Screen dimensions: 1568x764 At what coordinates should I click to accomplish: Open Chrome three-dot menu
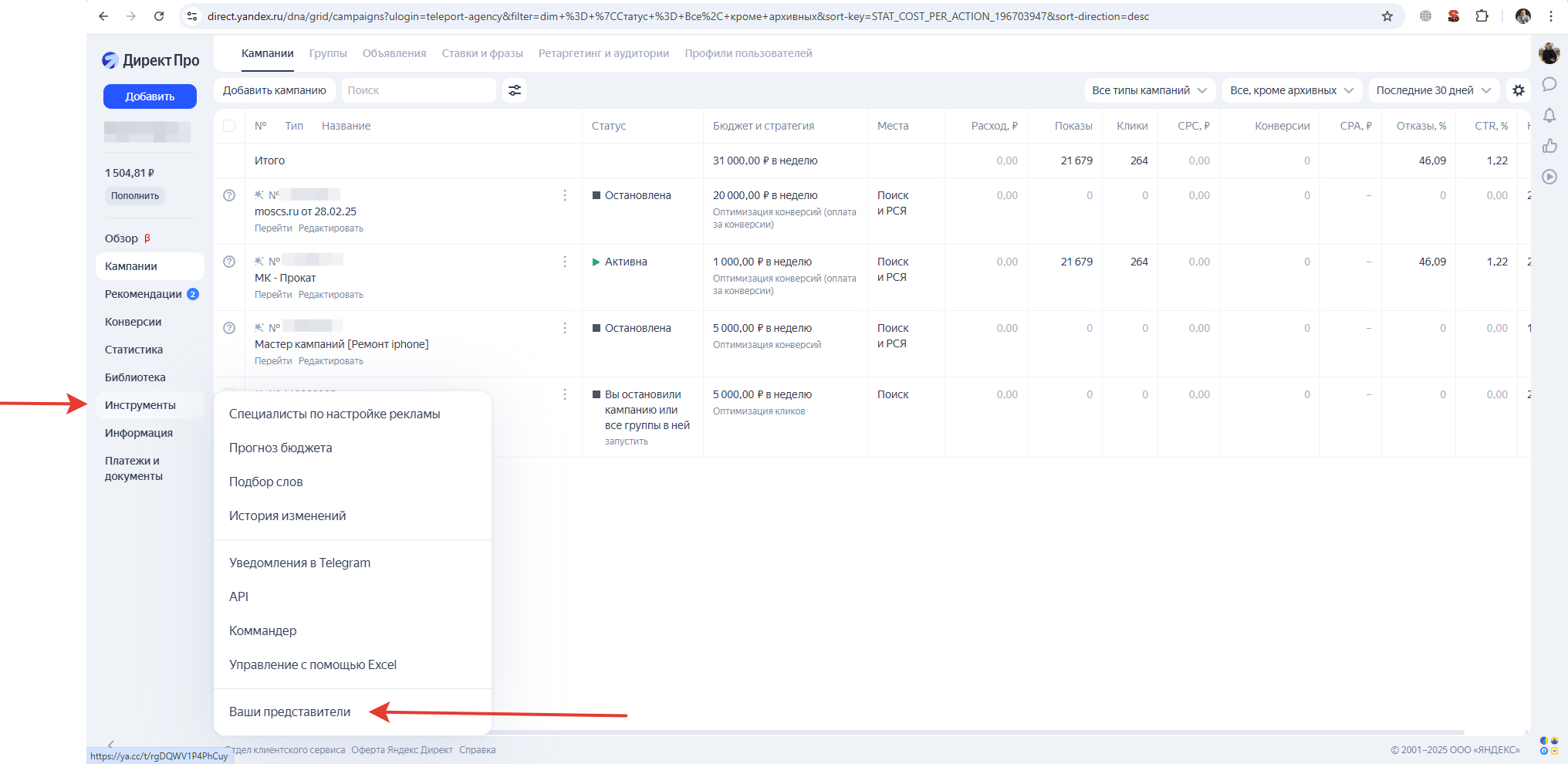click(1551, 16)
